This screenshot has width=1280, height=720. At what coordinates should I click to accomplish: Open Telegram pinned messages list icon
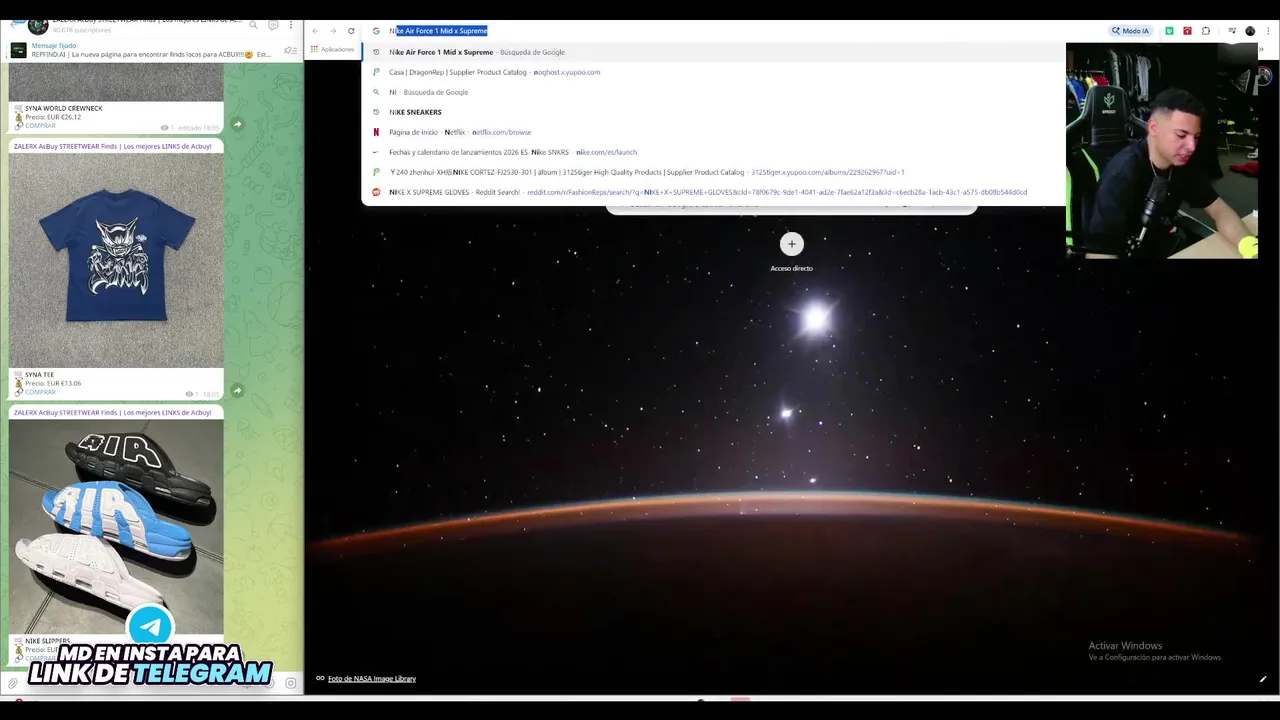290,50
